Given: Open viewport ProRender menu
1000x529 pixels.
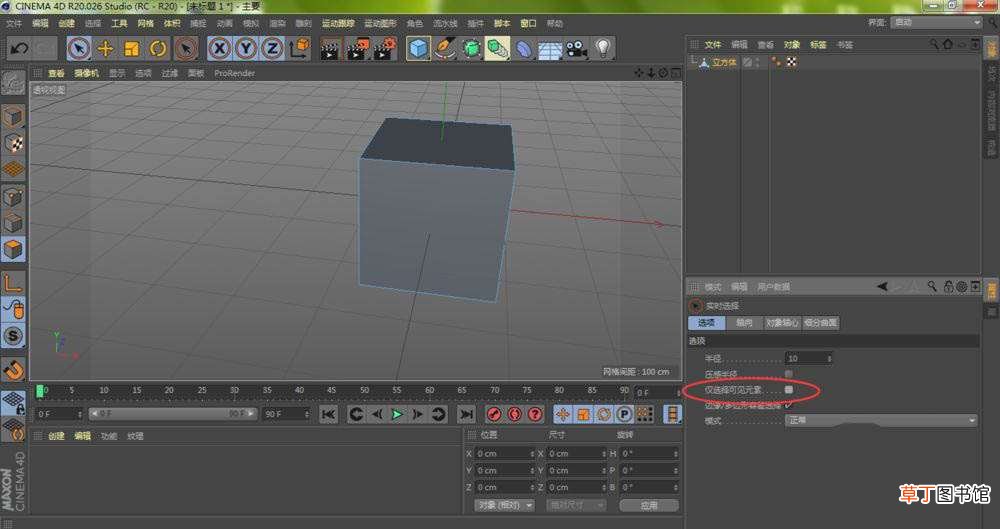Looking at the screenshot, I should point(234,73).
